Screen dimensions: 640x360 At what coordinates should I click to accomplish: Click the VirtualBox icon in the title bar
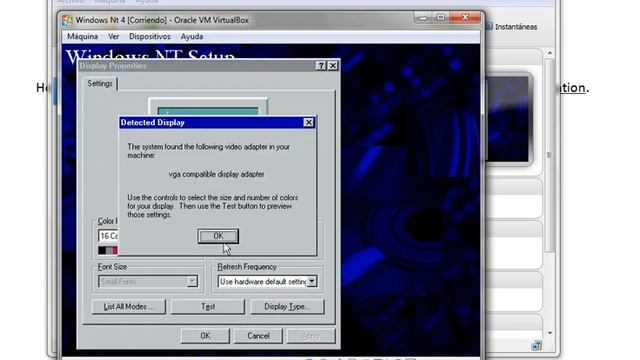pos(67,20)
